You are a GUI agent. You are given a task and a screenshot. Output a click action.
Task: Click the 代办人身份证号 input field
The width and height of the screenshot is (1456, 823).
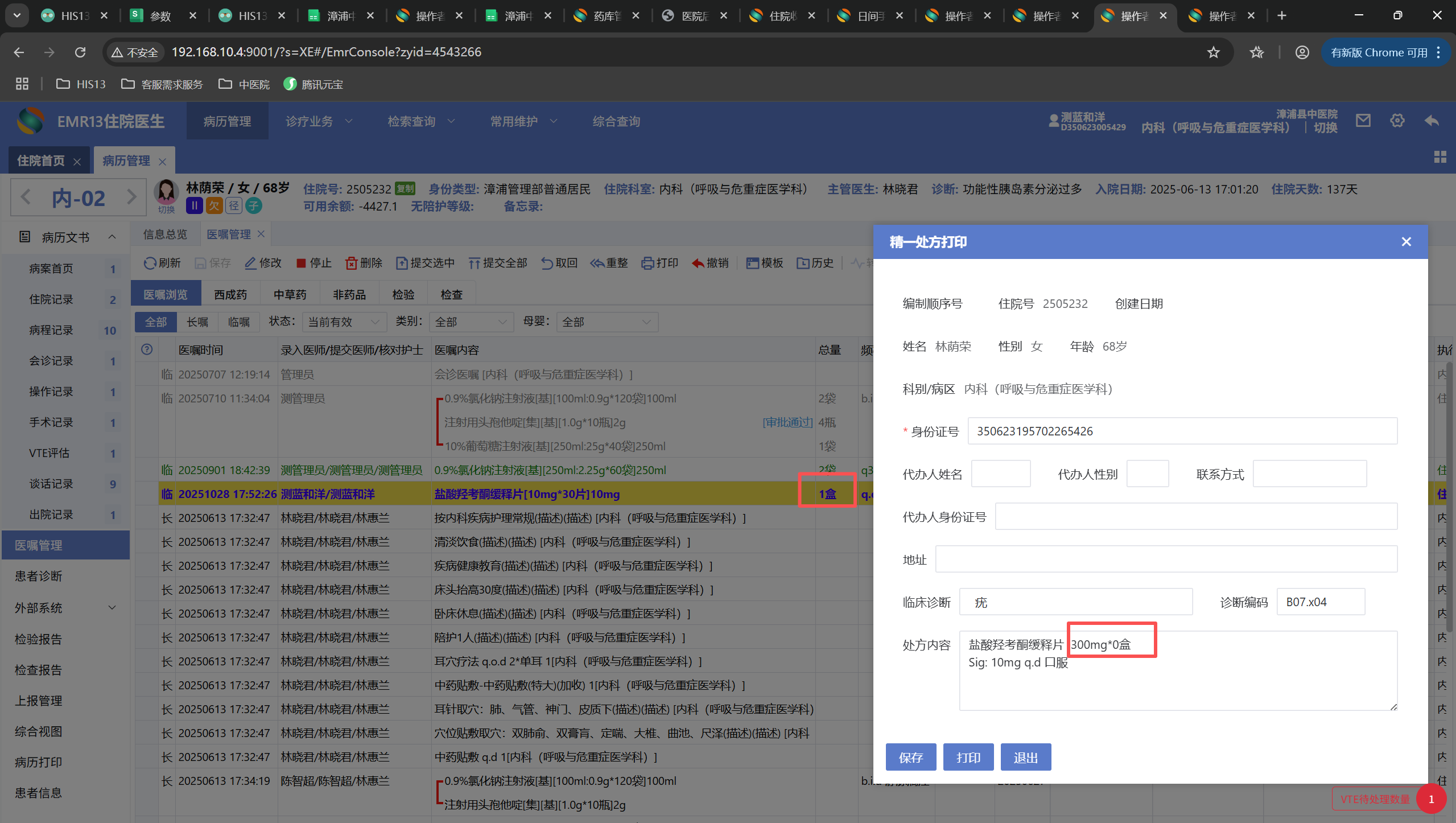click(x=1195, y=517)
